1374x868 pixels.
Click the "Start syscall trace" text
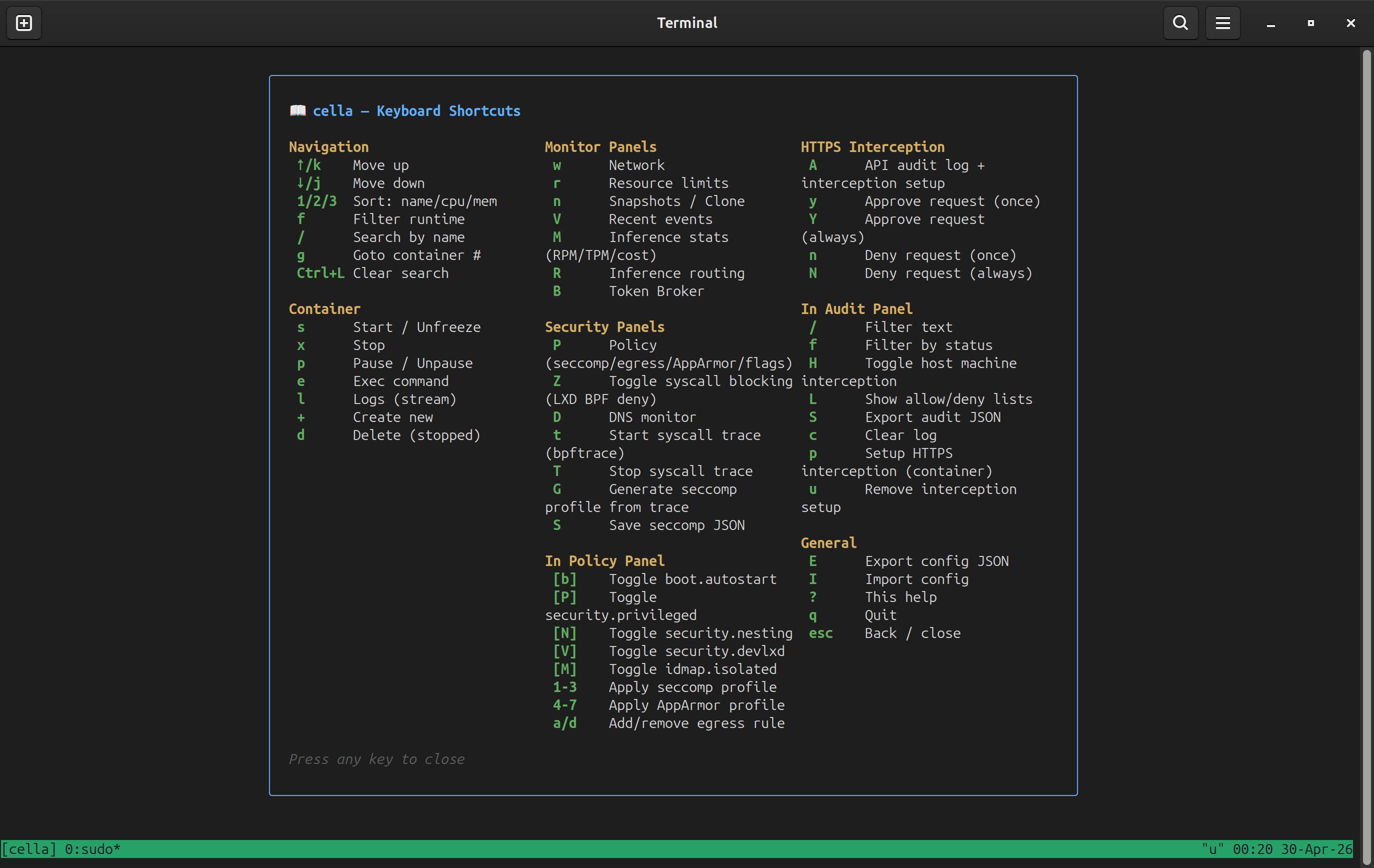[684, 435]
